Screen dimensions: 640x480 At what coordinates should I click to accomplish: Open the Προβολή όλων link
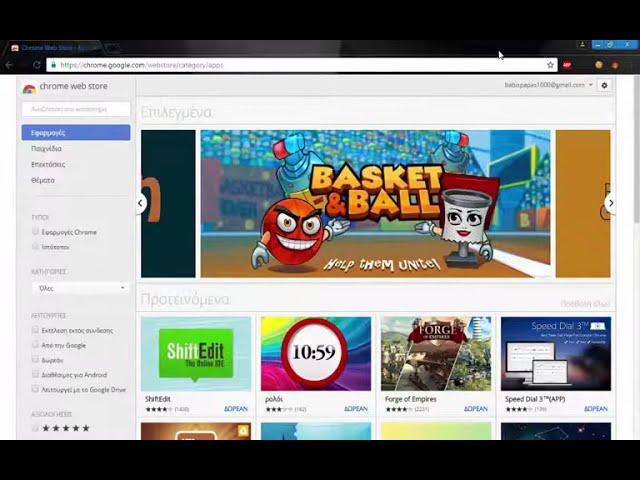tap(585, 304)
